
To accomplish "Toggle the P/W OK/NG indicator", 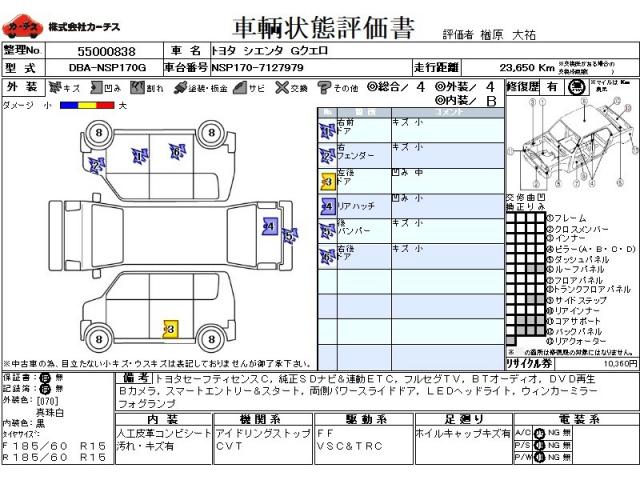I will pyautogui.click(x=540, y=458).
